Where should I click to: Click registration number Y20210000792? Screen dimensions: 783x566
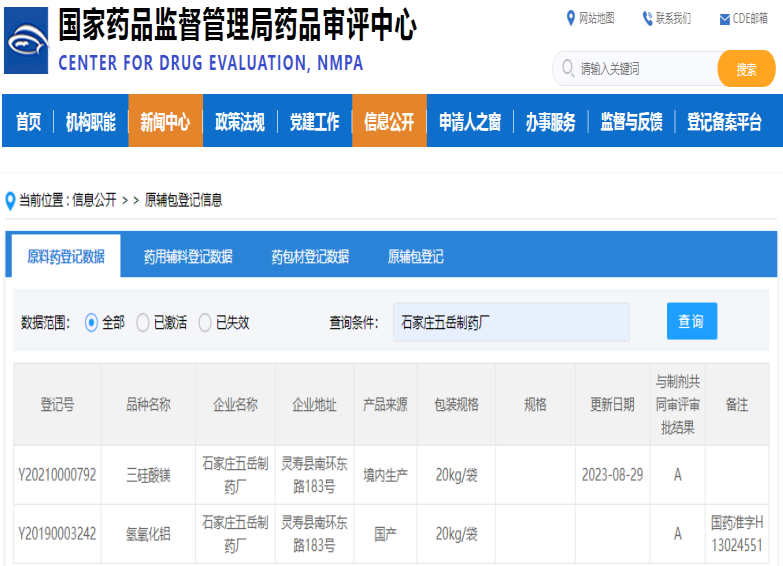point(57,475)
